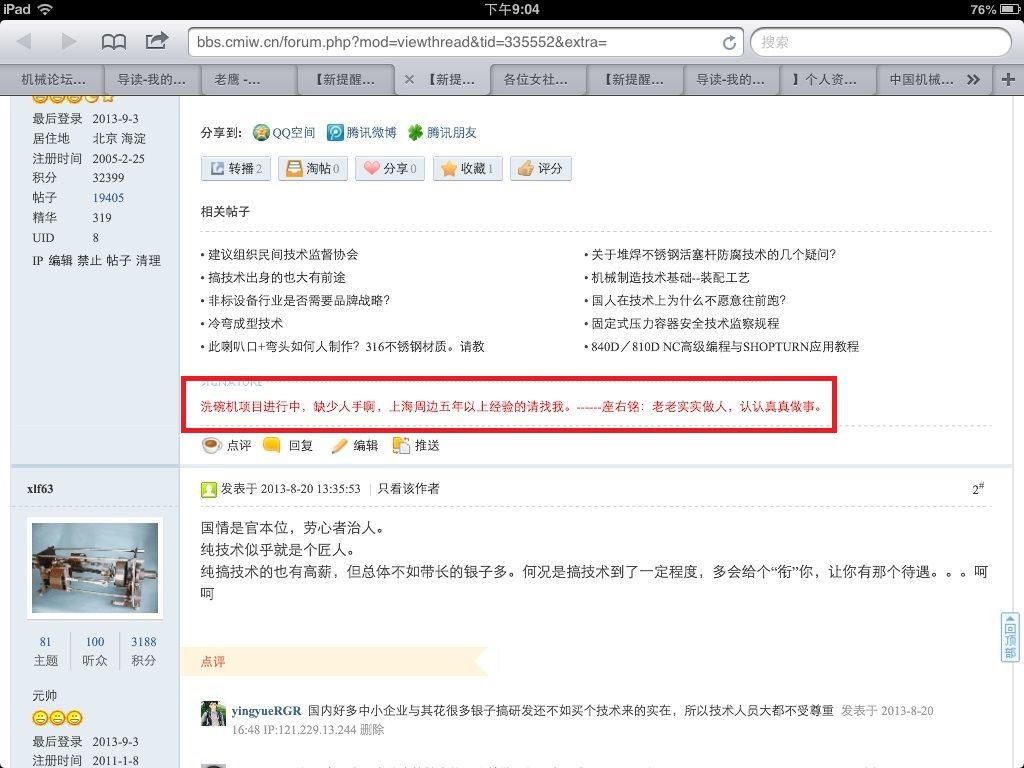
Task: Tap the share arrow icon in toolbar
Action: click(157, 41)
